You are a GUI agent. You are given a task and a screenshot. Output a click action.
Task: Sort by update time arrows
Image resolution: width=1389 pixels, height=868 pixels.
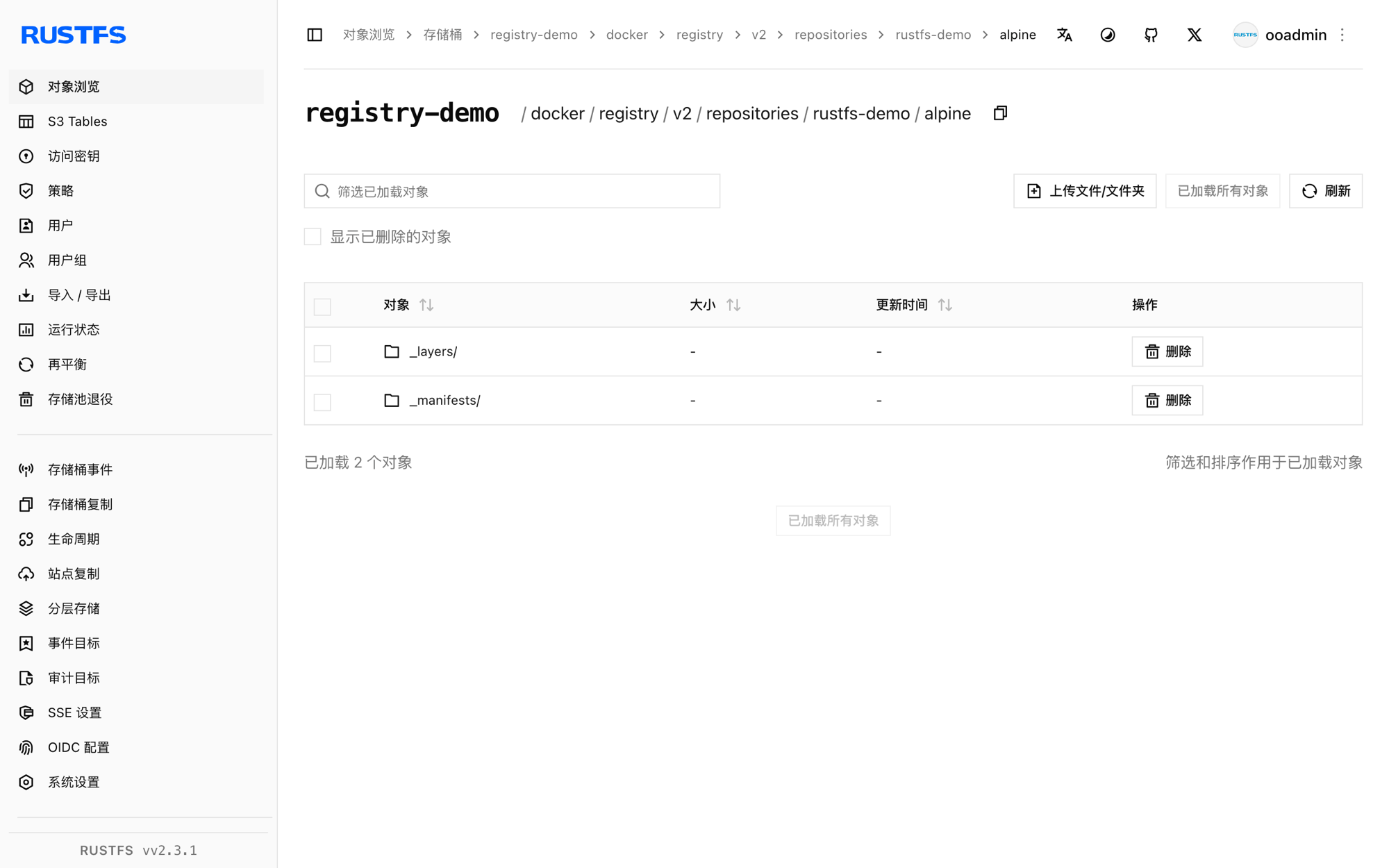point(945,305)
